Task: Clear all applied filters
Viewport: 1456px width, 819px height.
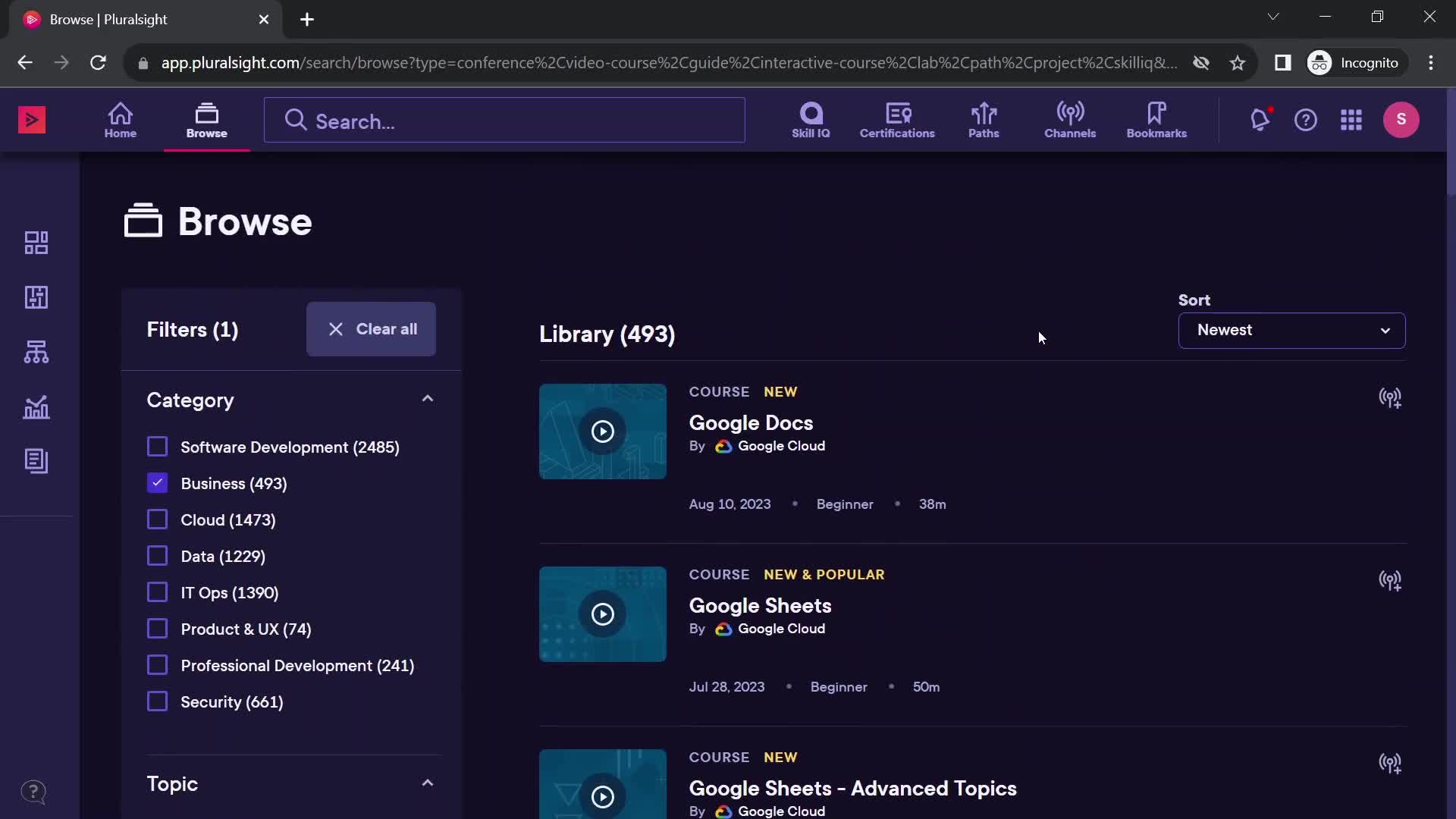Action: point(371,329)
